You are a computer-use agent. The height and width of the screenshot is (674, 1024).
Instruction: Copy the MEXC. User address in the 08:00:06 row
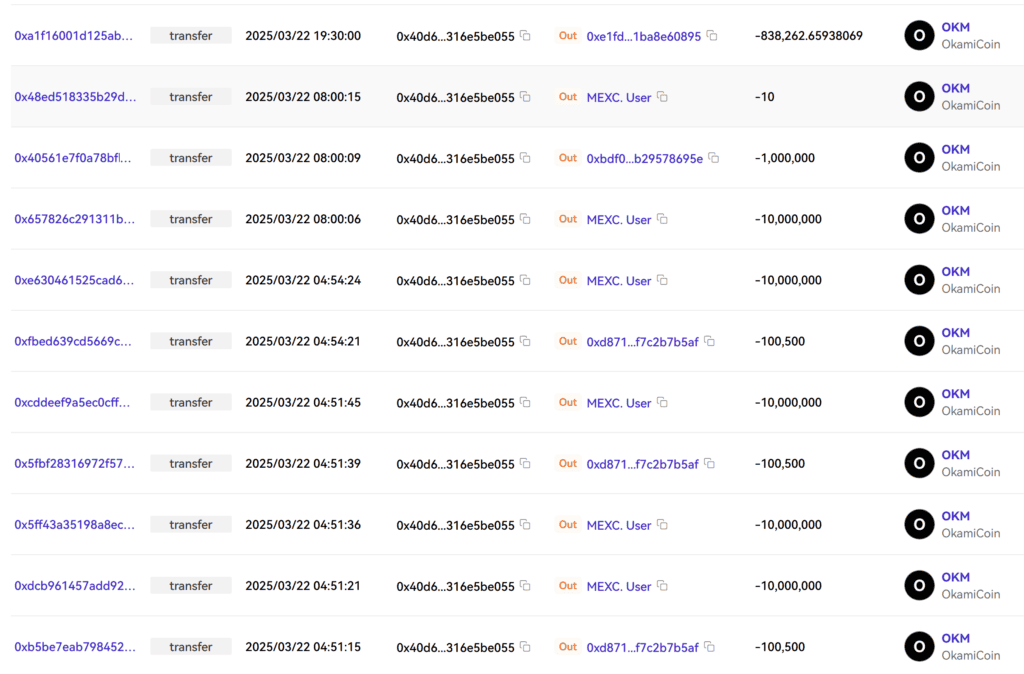pyautogui.click(x=662, y=219)
